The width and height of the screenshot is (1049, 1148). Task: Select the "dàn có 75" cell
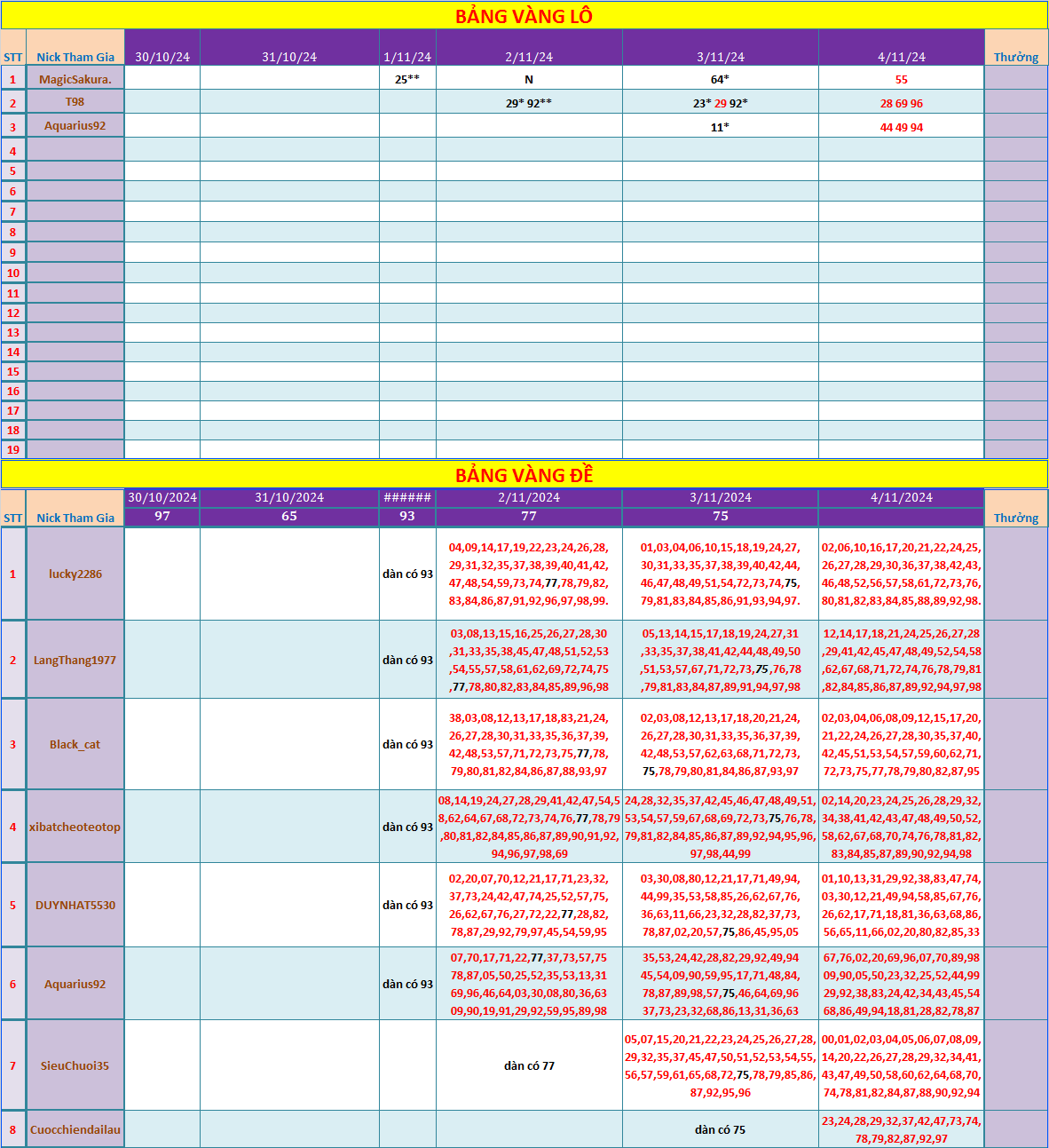(720, 1129)
